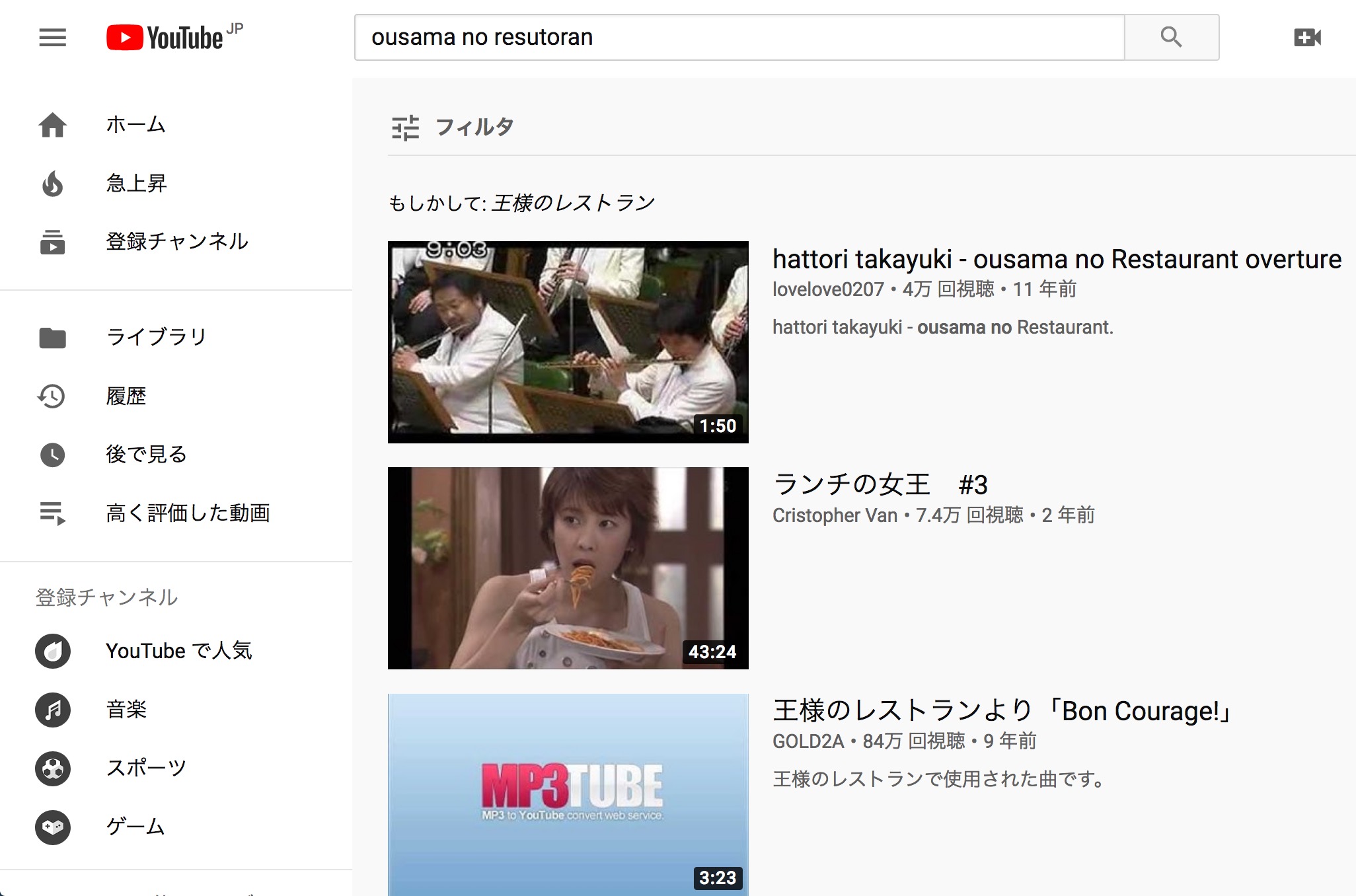Click the filter sliders icon
Image resolution: width=1356 pixels, height=896 pixels.
tap(405, 128)
